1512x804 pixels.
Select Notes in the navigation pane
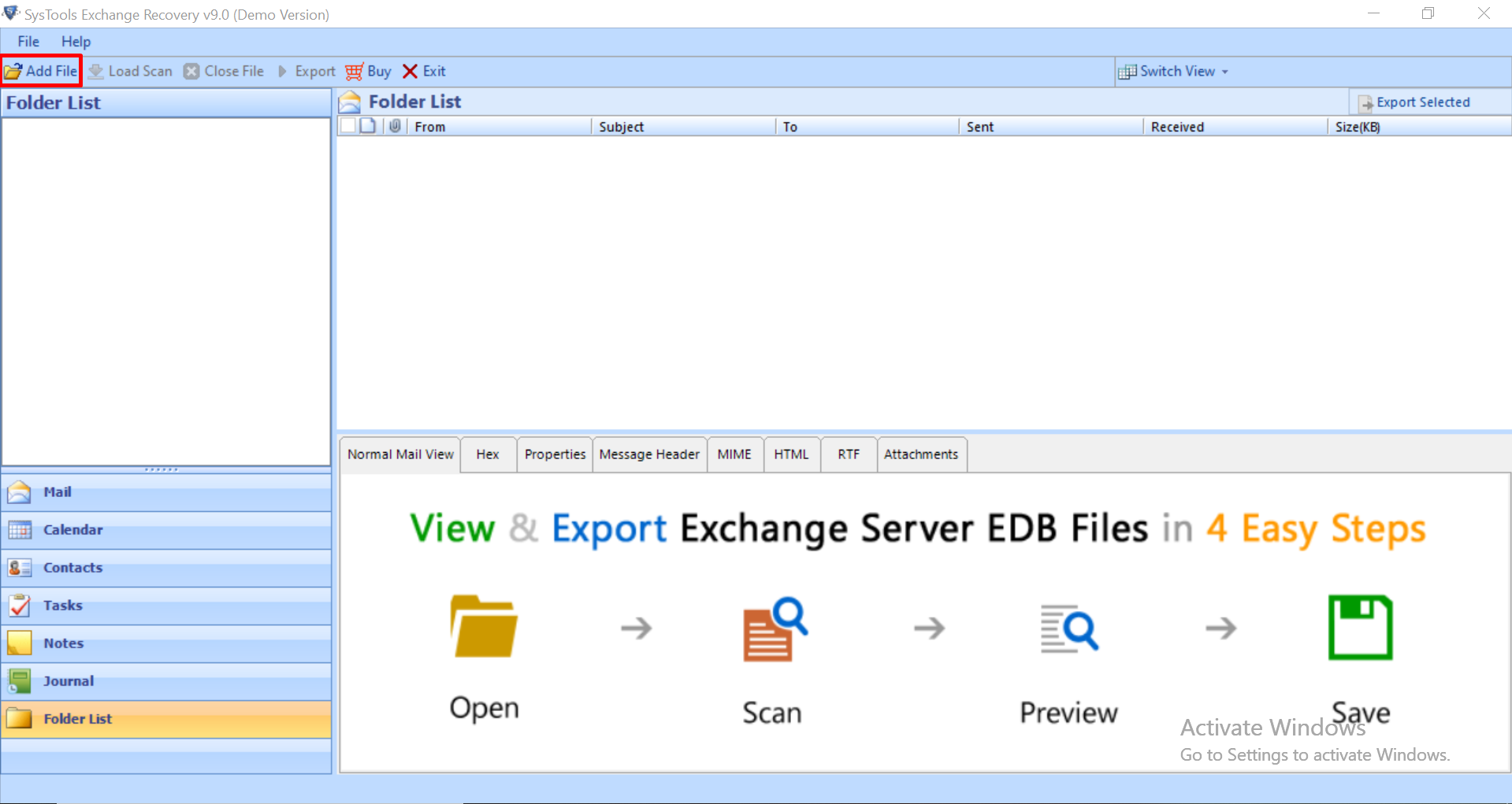click(166, 643)
